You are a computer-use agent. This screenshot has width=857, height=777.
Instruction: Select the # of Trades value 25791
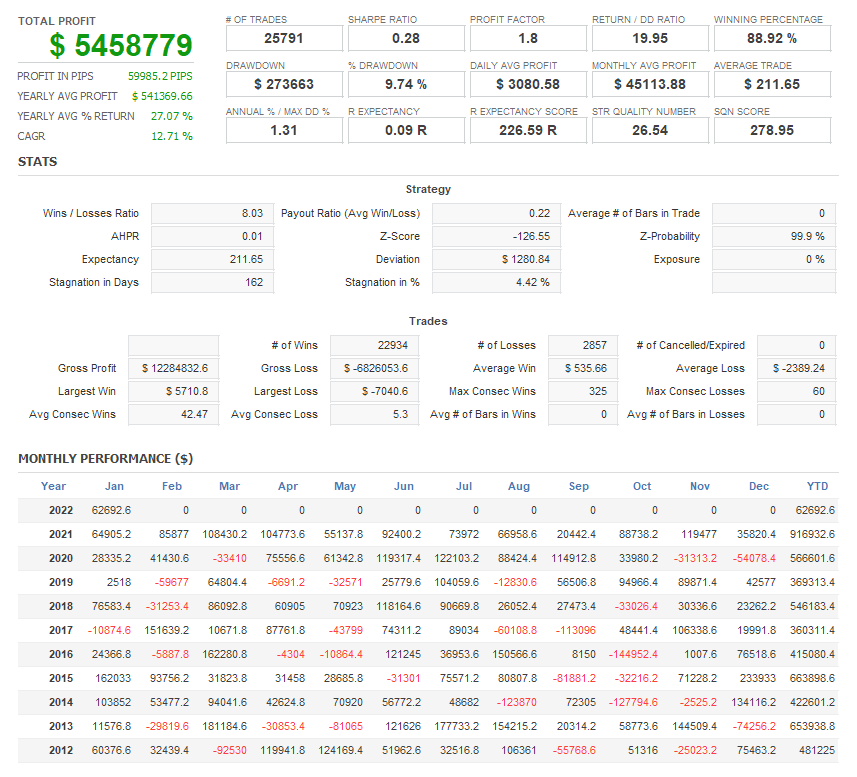[x=284, y=39]
